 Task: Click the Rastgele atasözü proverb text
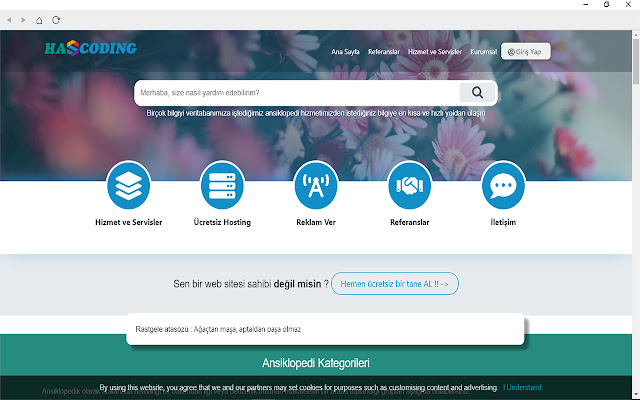(x=218, y=329)
